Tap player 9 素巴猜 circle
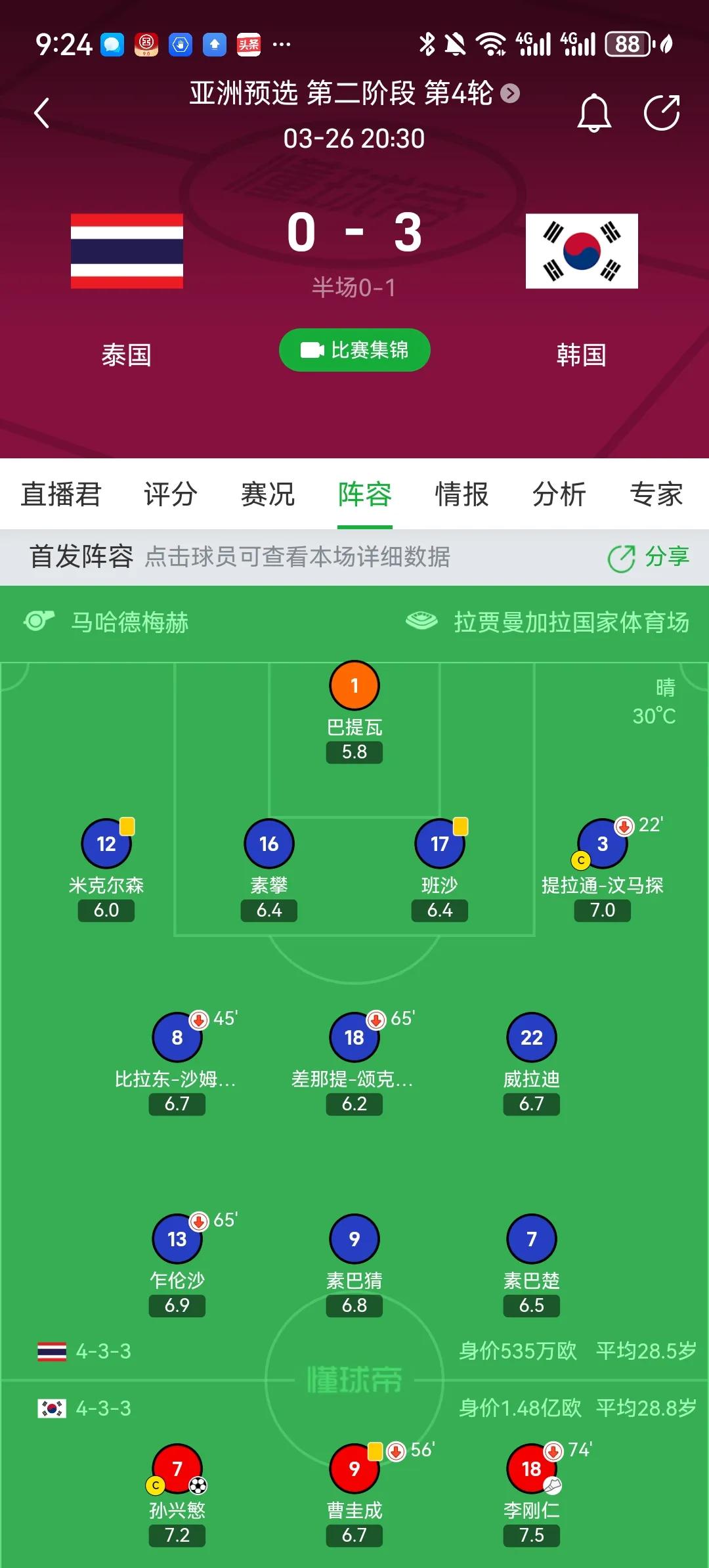 (x=354, y=1238)
